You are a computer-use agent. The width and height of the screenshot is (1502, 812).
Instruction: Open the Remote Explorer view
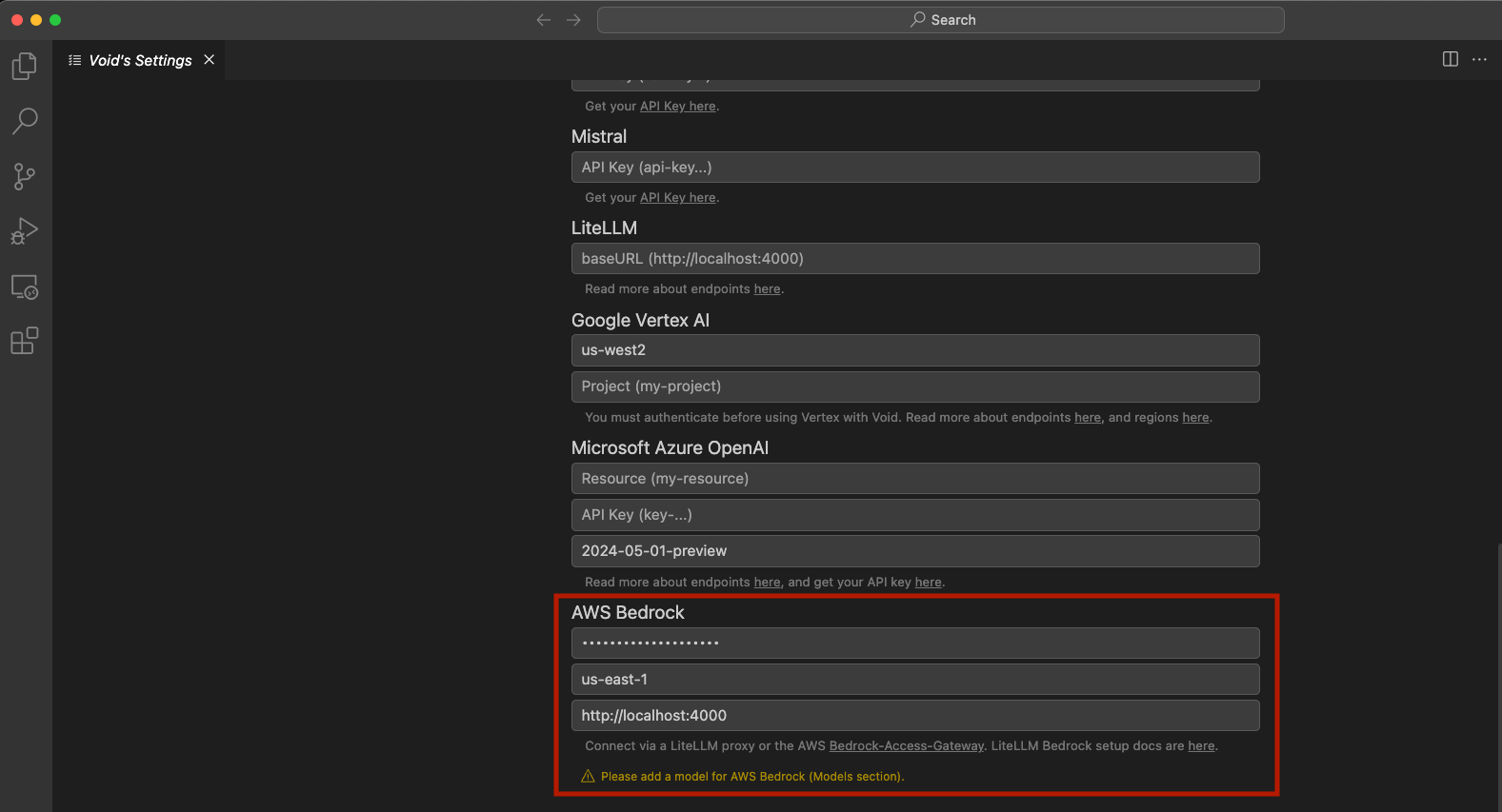point(25,287)
